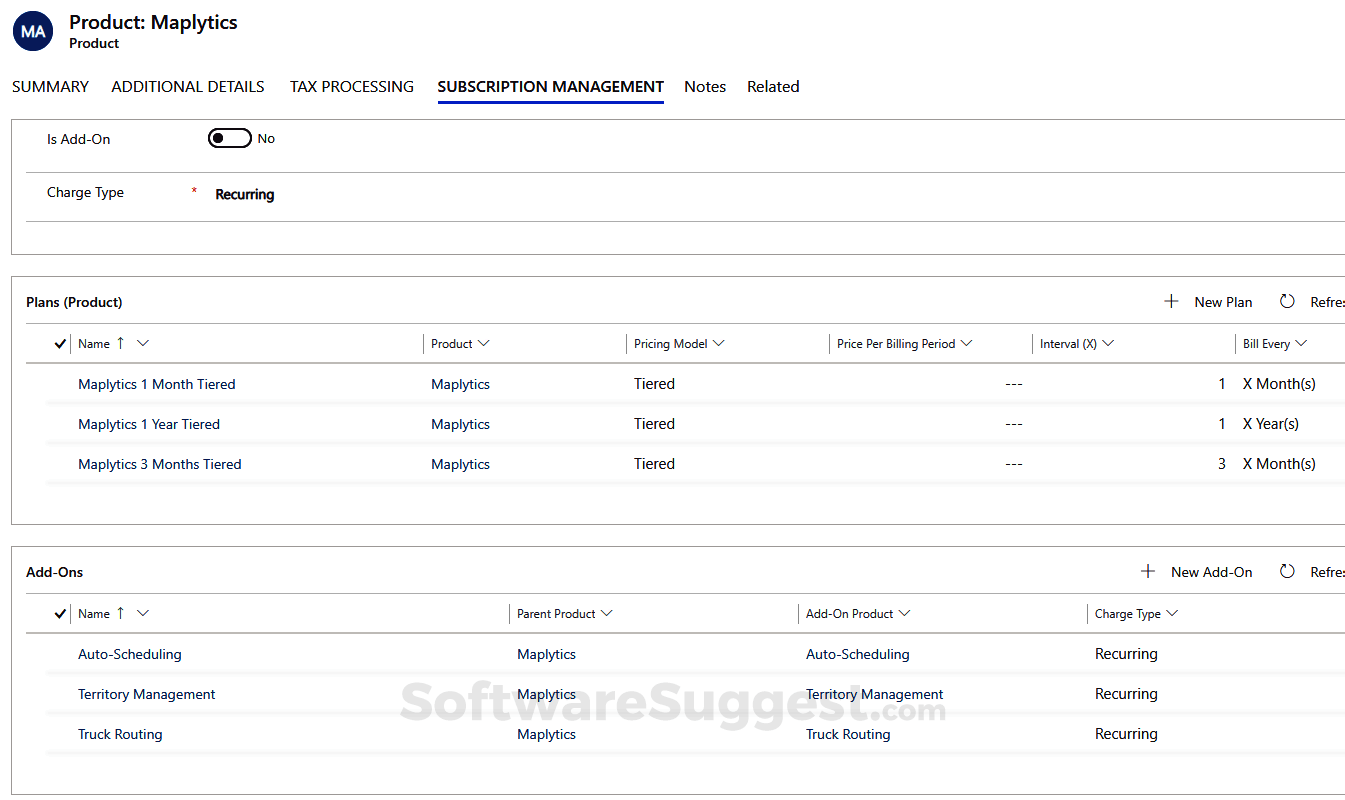
Task: Select all rows in the Plans grid
Action: 59,343
